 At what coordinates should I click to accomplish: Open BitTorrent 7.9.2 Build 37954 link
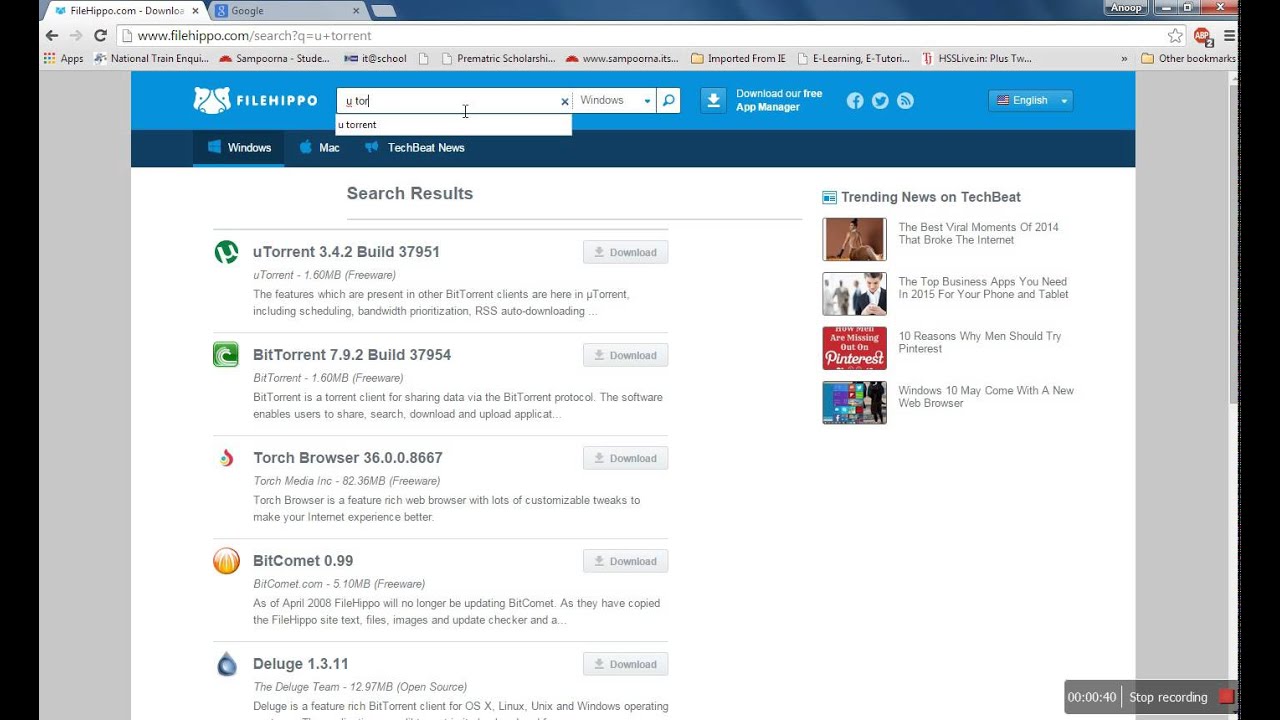[x=352, y=355]
